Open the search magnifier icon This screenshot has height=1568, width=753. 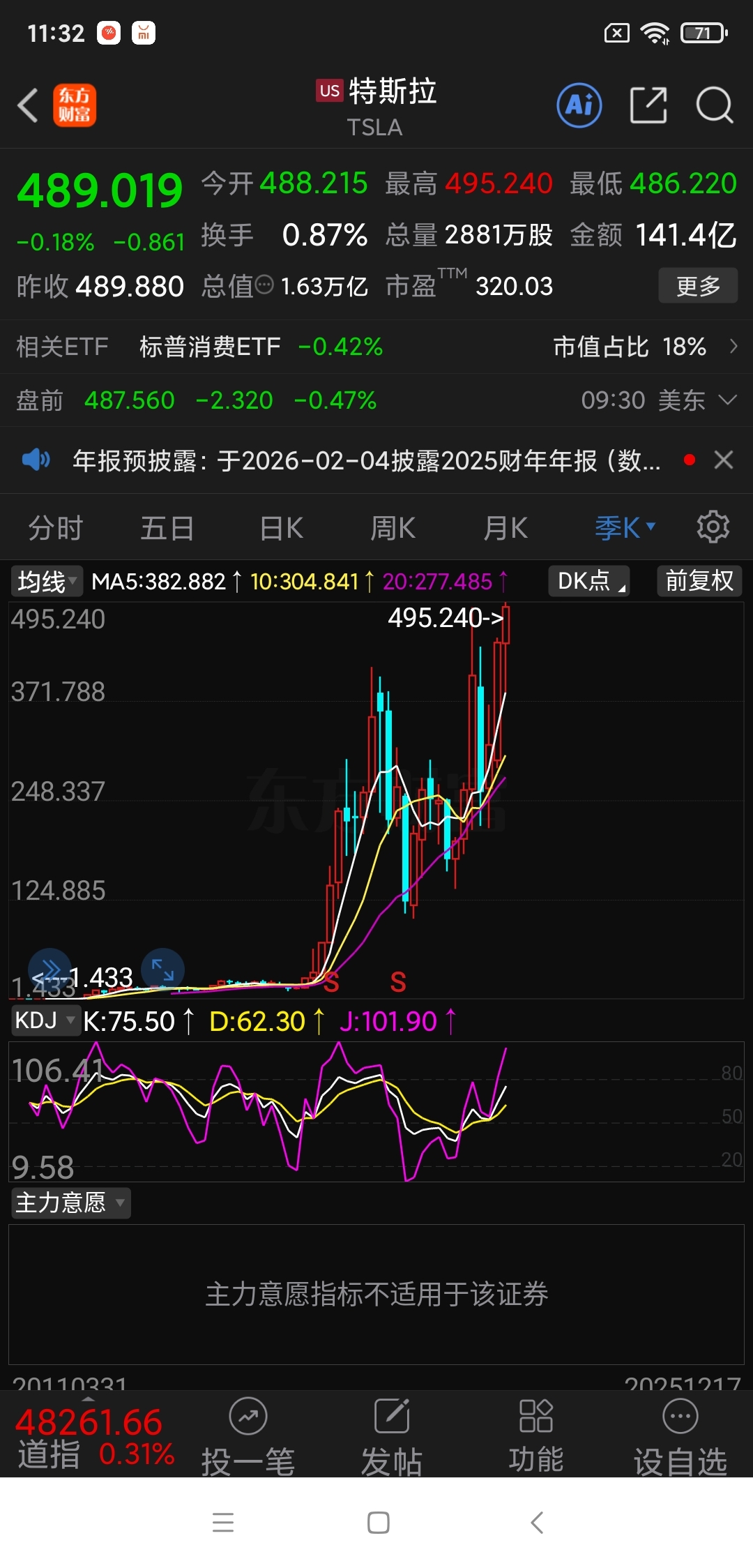(x=715, y=105)
